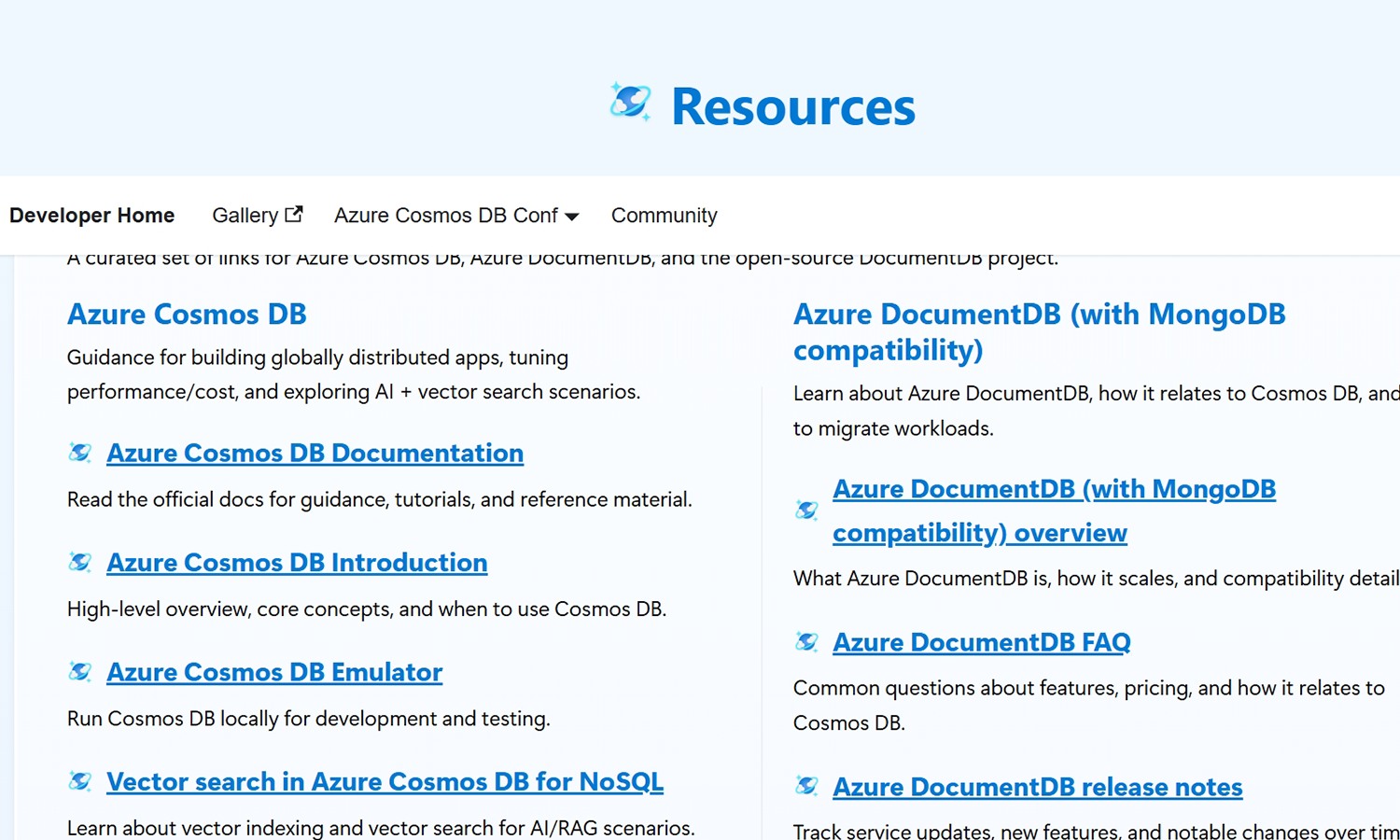Click the planet icon beside Vector search link
The height and width of the screenshot is (840, 1400).
[x=80, y=781]
